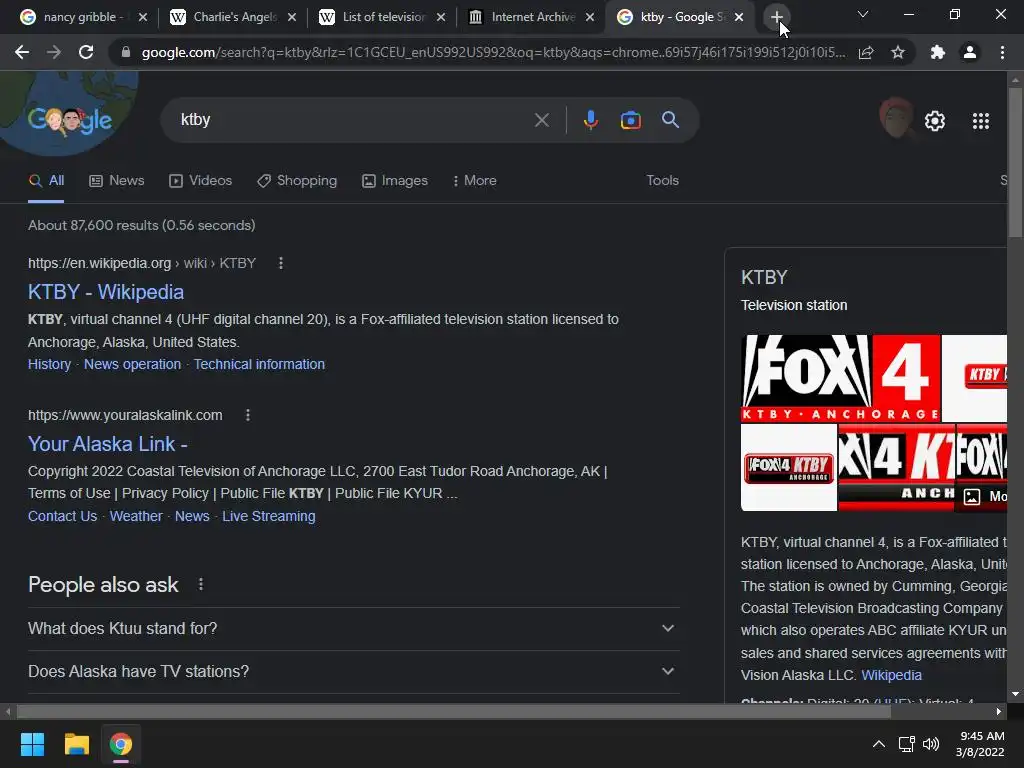Close the nancy gribble tab
Screen dimensions: 1024x768
pos(143,17)
